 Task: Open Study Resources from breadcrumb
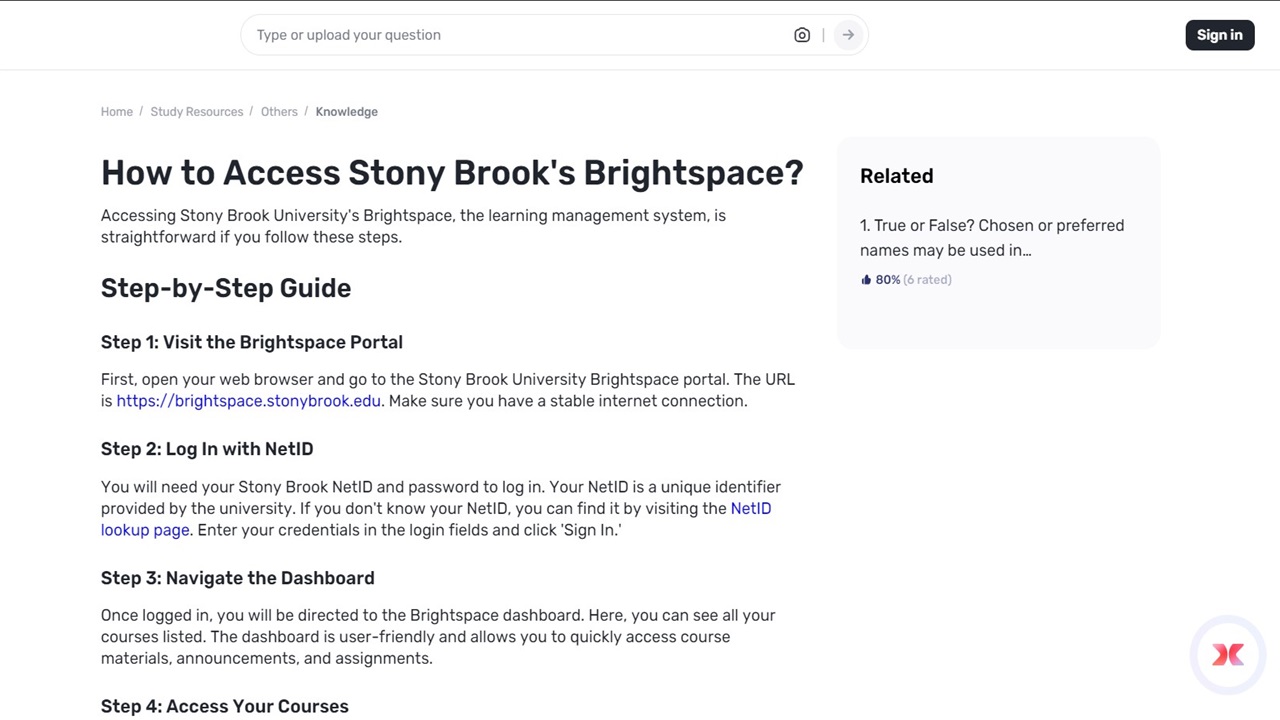196,111
